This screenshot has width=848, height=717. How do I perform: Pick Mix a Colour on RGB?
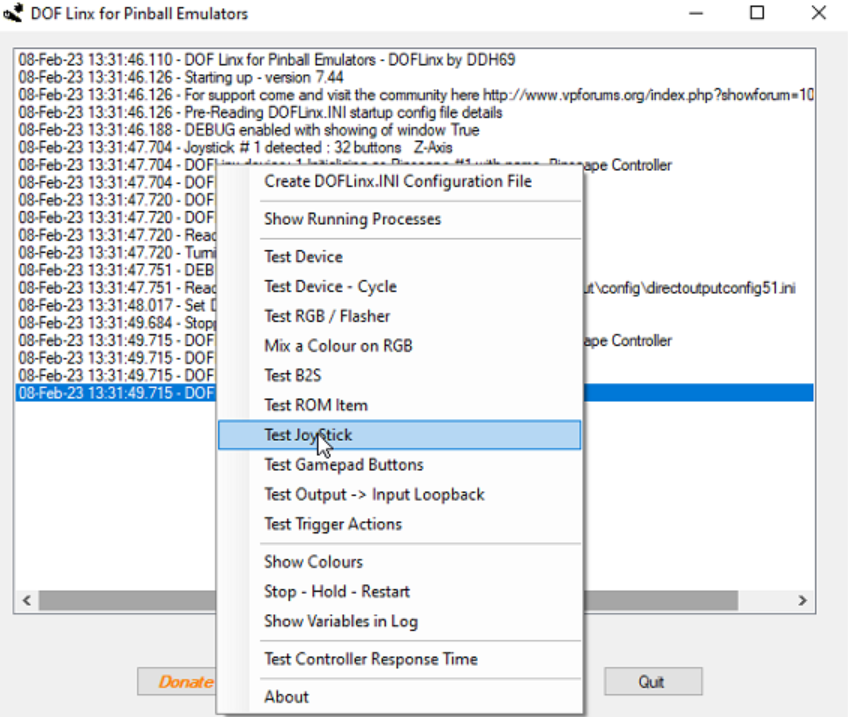pyautogui.click(x=399, y=346)
